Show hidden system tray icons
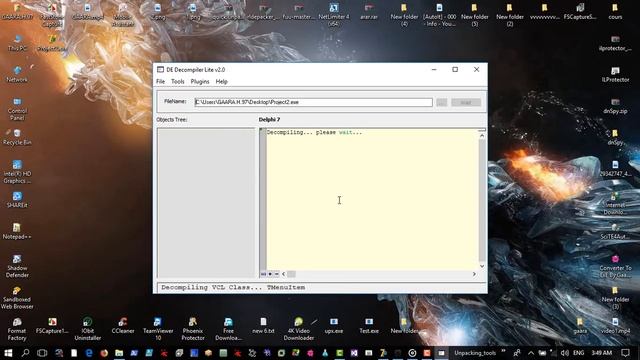 point(531,353)
